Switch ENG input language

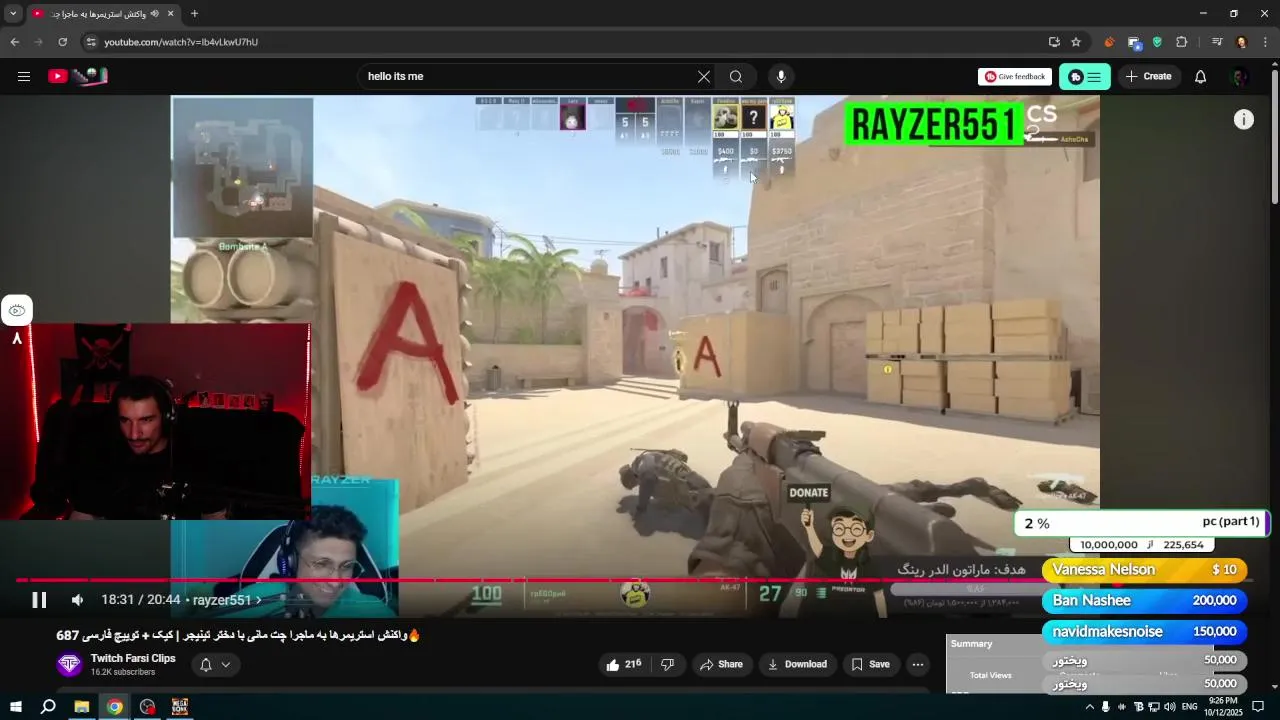tap(1190, 707)
